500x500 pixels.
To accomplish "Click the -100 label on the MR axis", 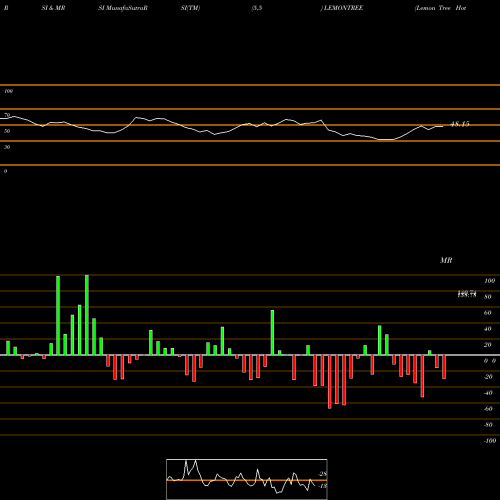I will pos(490,441).
